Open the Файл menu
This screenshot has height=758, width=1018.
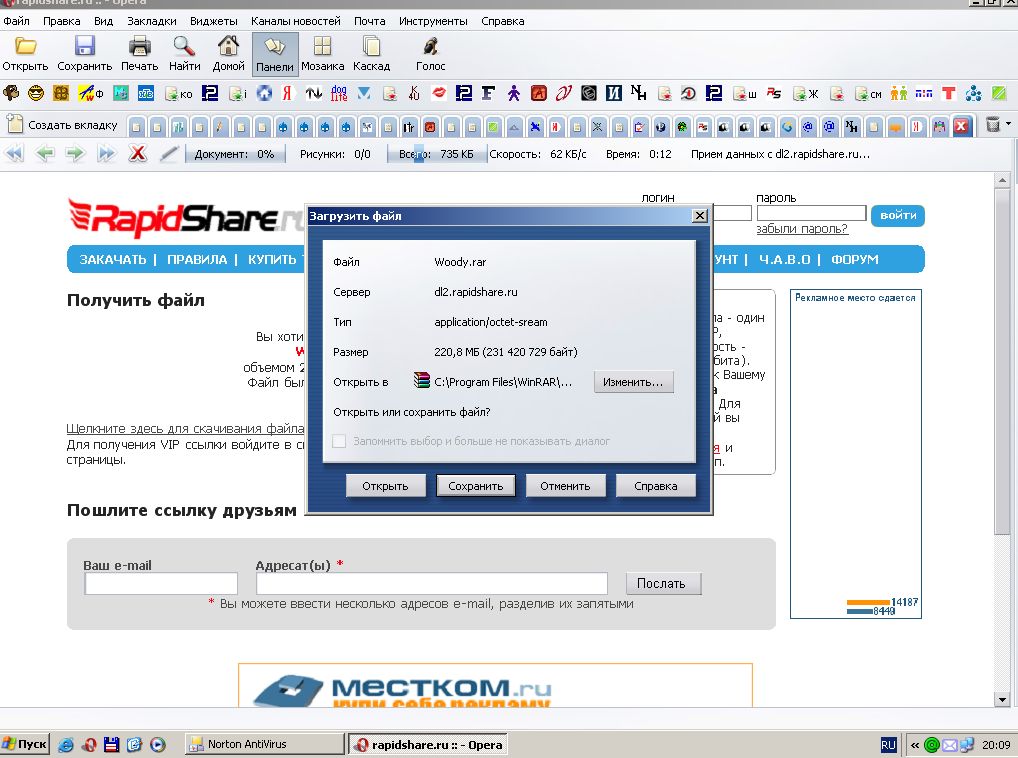coord(16,21)
